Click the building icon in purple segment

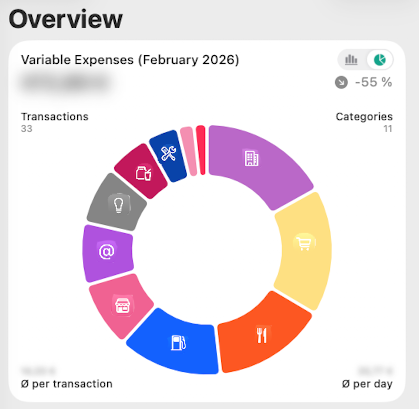click(x=251, y=158)
